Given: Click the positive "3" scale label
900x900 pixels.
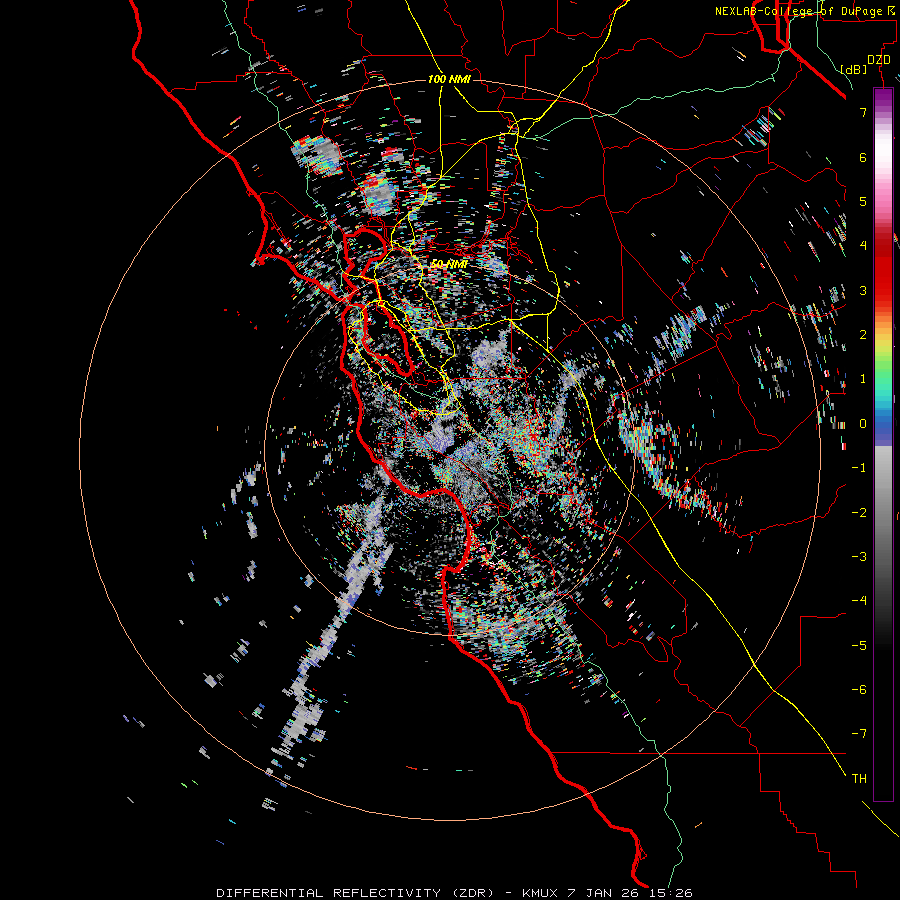Looking at the screenshot, I should tap(863, 290).
